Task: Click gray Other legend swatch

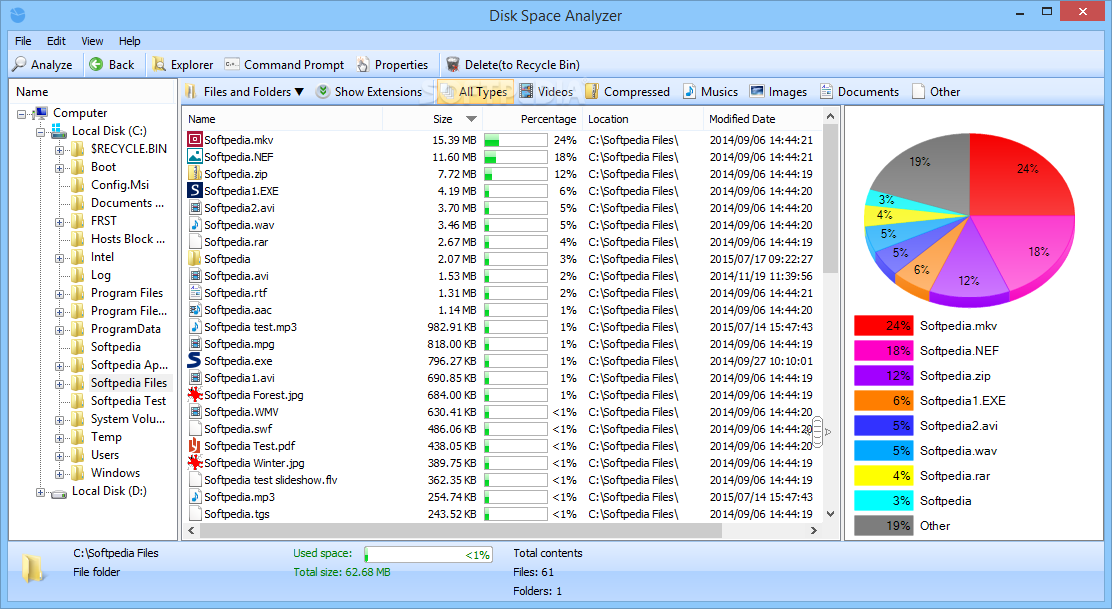Action: (883, 526)
